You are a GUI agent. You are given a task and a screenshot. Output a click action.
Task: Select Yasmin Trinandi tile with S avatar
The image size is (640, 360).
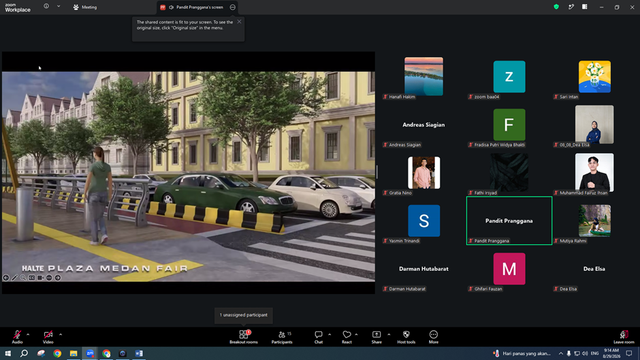pyautogui.click(x=424, y=221)
